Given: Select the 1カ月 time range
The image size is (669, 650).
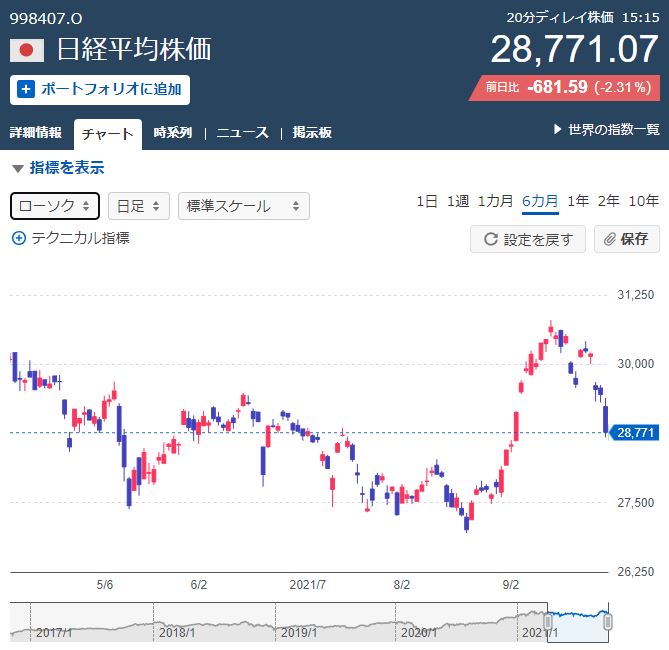Looking at the screenshot, I should 495,201.
